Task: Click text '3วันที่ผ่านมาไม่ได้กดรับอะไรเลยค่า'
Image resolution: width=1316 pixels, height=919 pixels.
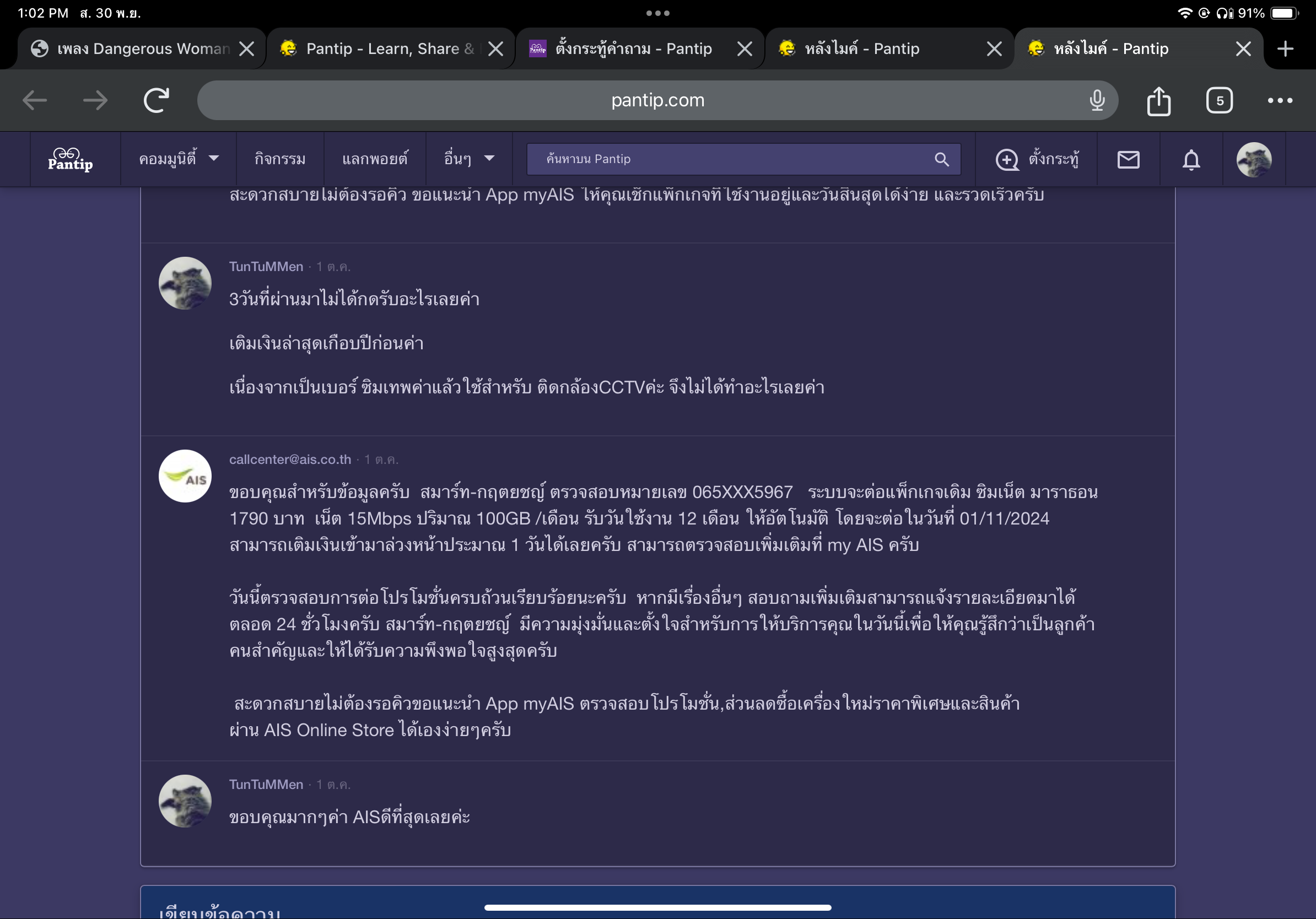Action: (x=354, y=299)
